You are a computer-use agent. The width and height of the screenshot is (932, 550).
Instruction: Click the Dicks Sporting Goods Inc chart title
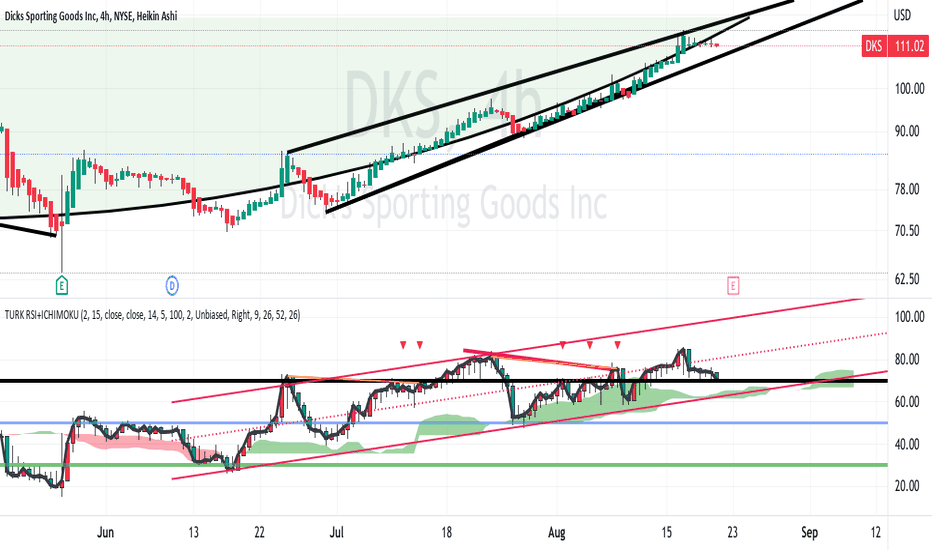[x=91, y=16]
